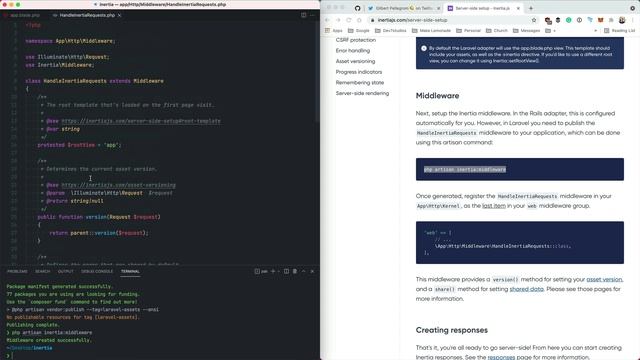Close the HandleInertiaRequests.php editor tab
The image size is (640, 360).
coord(120,15)
